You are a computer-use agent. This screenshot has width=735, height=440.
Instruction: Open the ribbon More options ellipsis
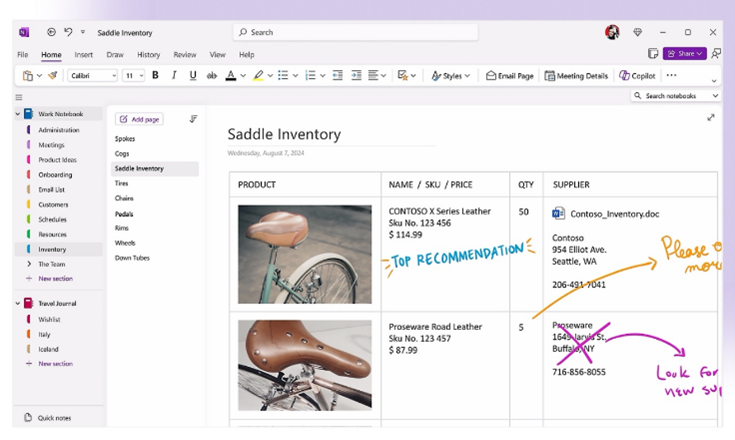671,75
